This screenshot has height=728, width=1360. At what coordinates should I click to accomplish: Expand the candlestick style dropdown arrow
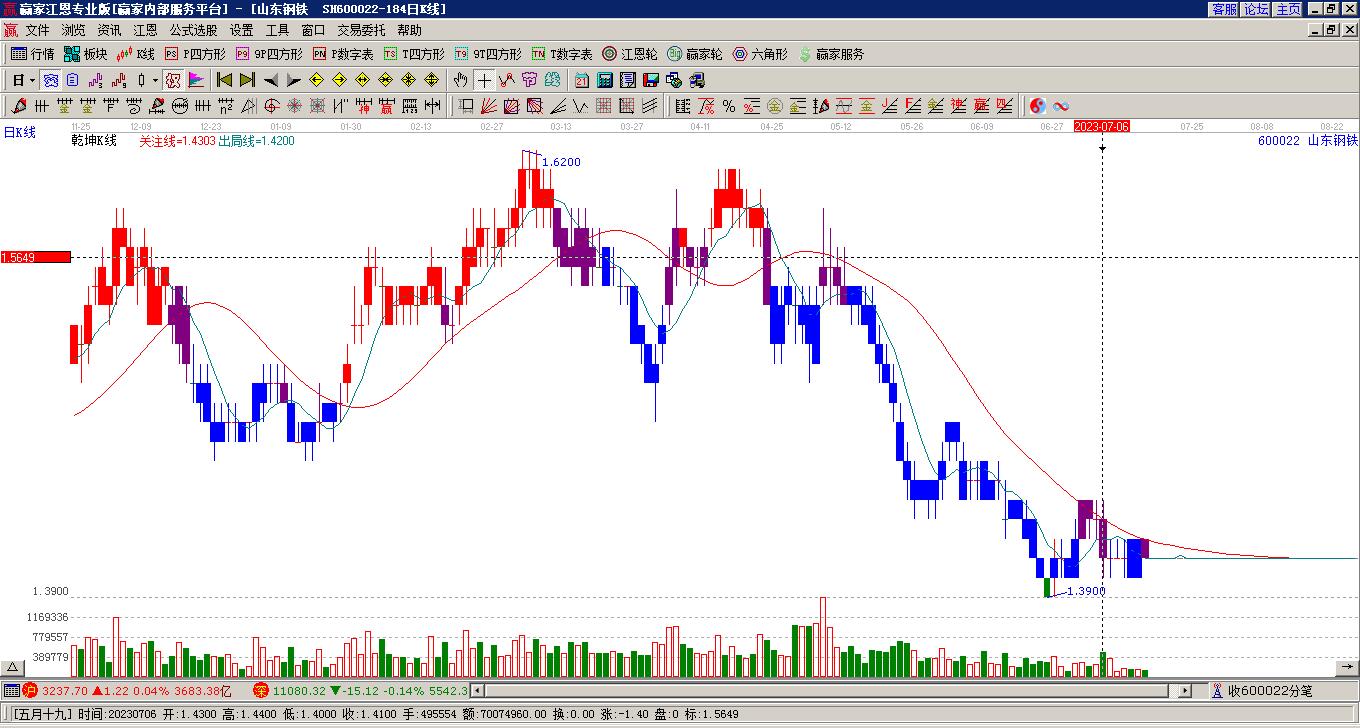pyautogui.click(x=155, y=80)
